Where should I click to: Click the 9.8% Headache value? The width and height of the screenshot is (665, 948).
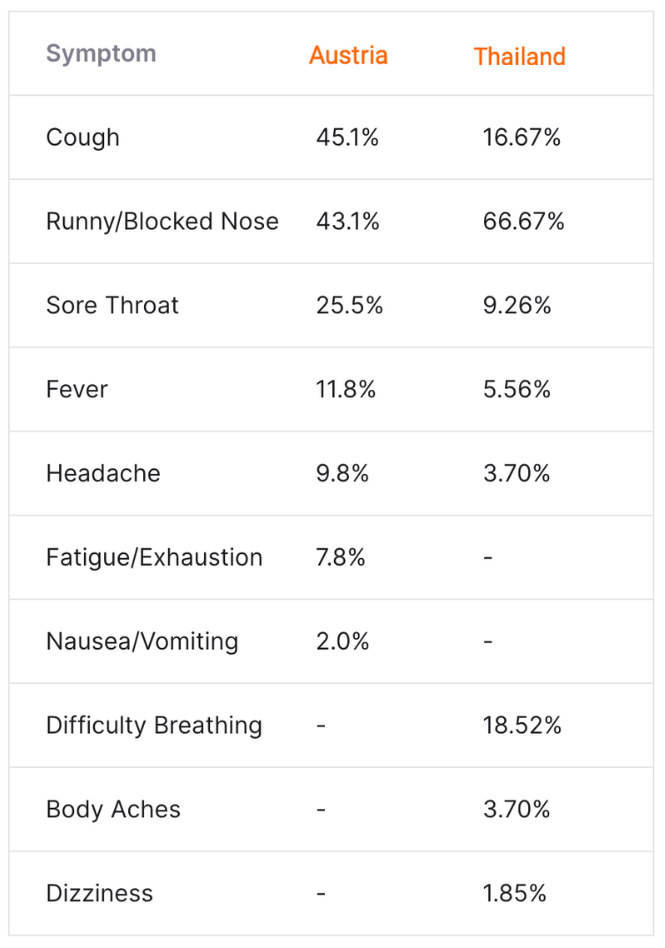pos(342,474)
